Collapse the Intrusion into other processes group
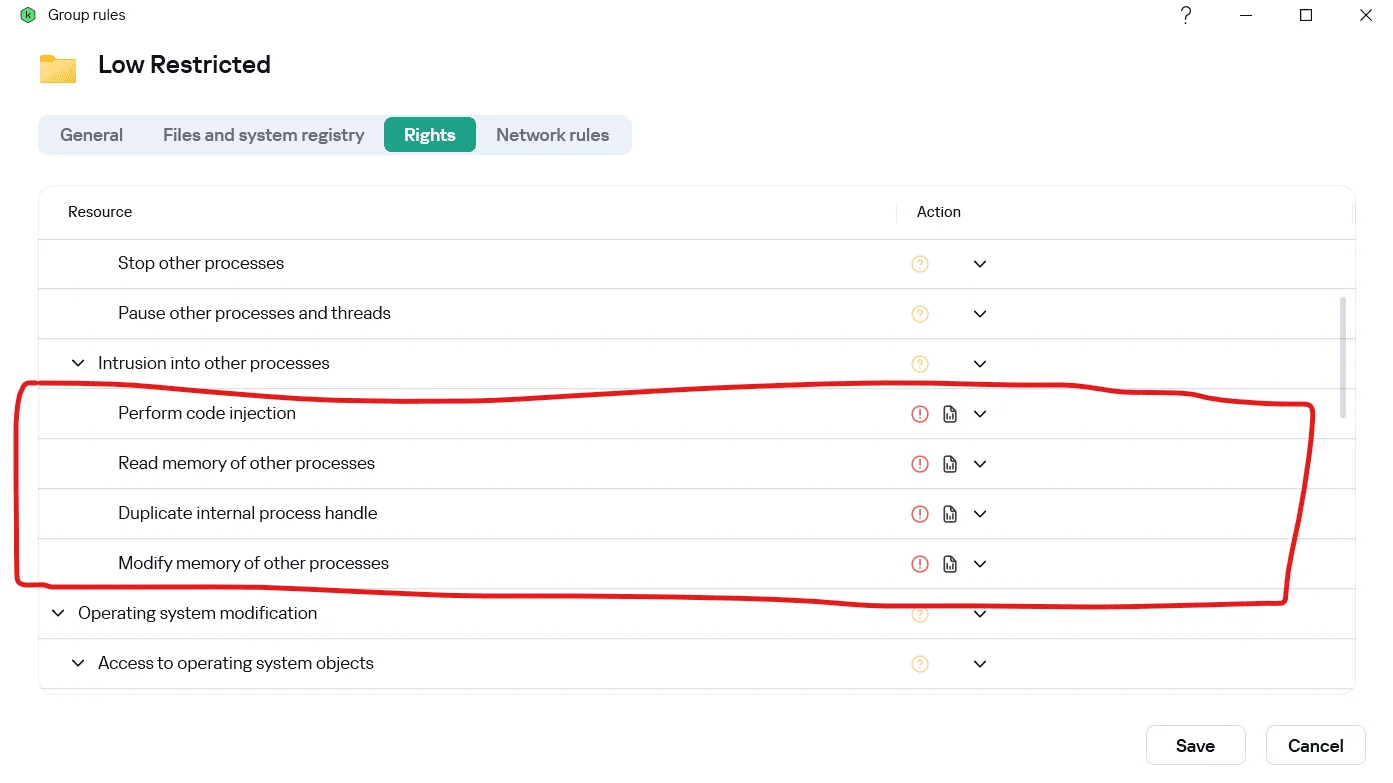This screenshot has height=783, width=1393. 78,364
